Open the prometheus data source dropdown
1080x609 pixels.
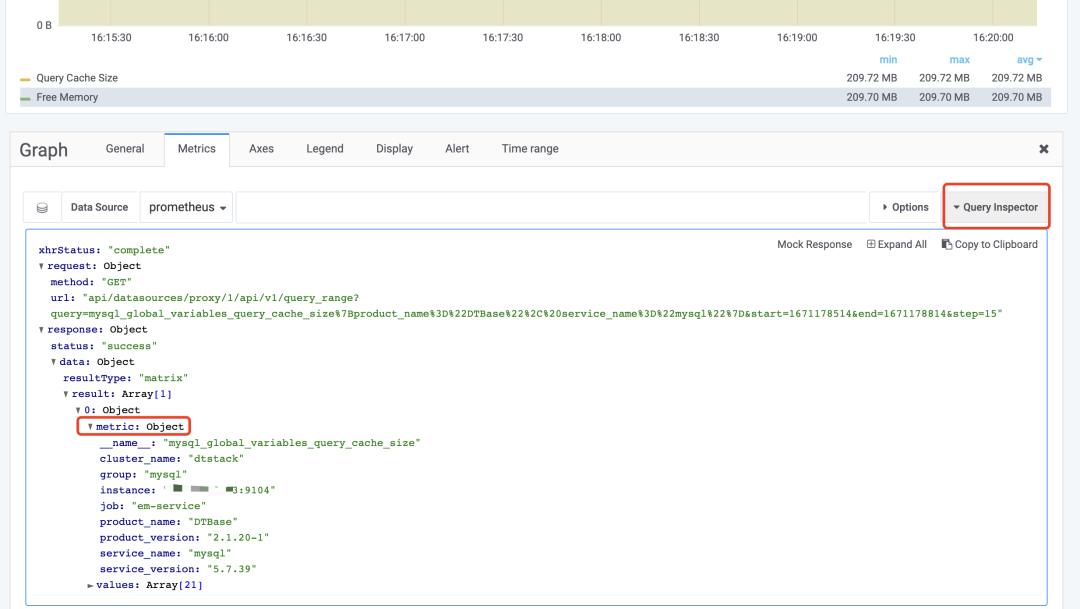[187, 207]
